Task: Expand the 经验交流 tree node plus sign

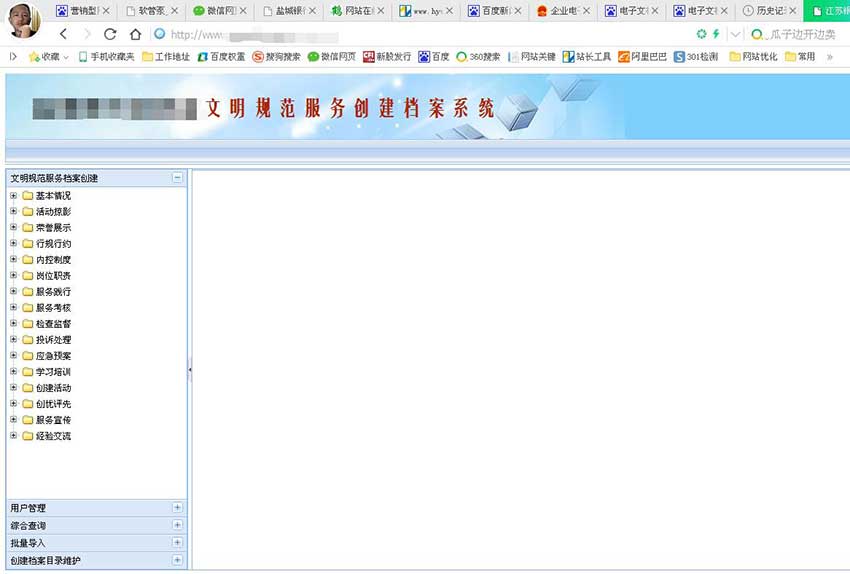Action: 14,436
